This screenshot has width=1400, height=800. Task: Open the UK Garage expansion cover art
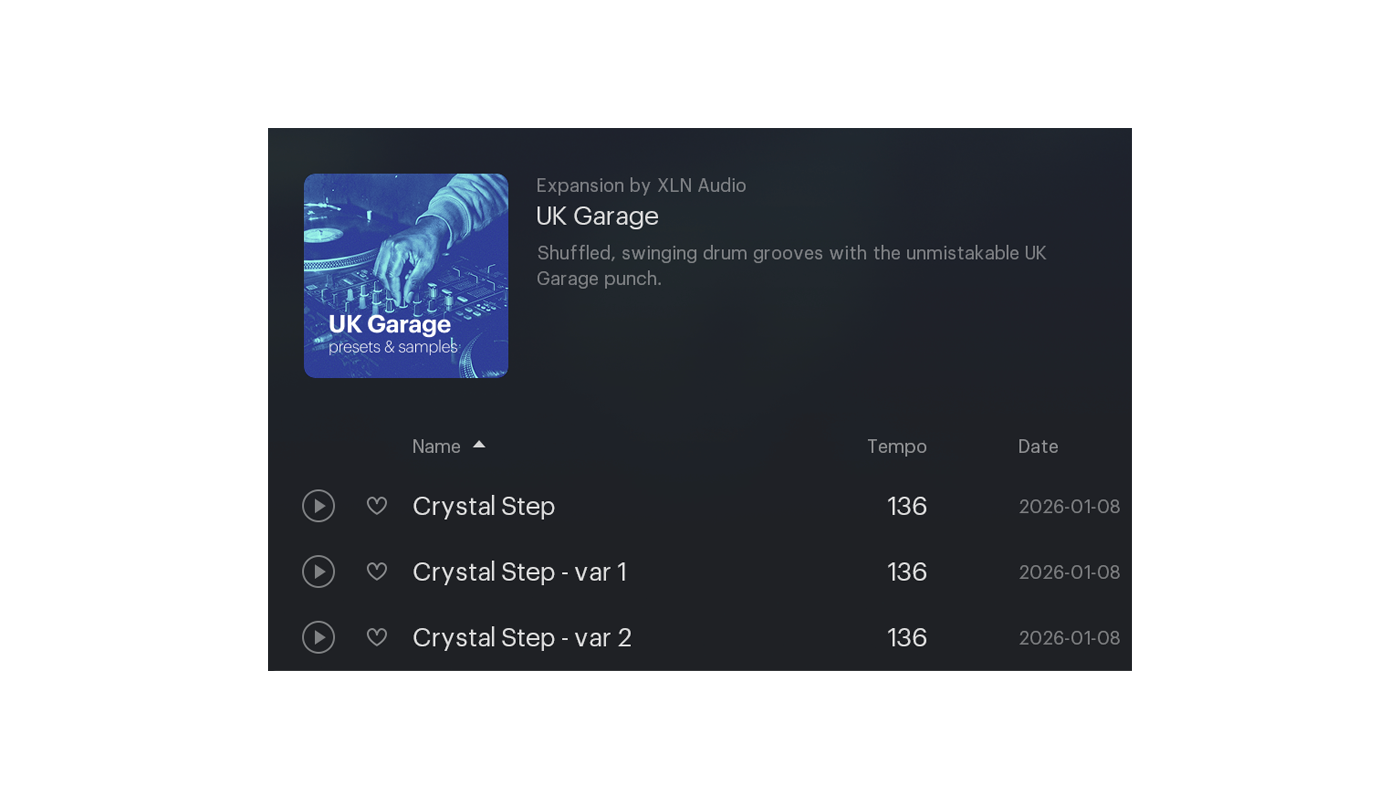point(406,276)
